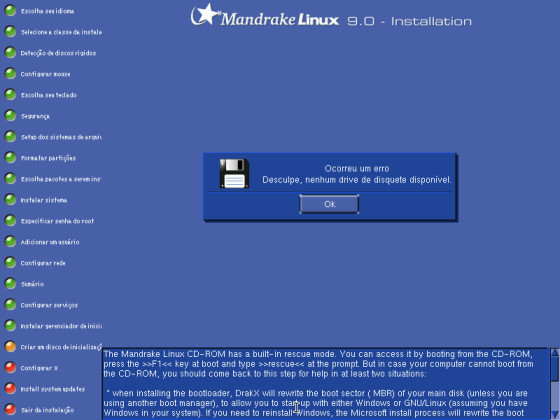Select the Sair da instalação step

pos(48,410)
